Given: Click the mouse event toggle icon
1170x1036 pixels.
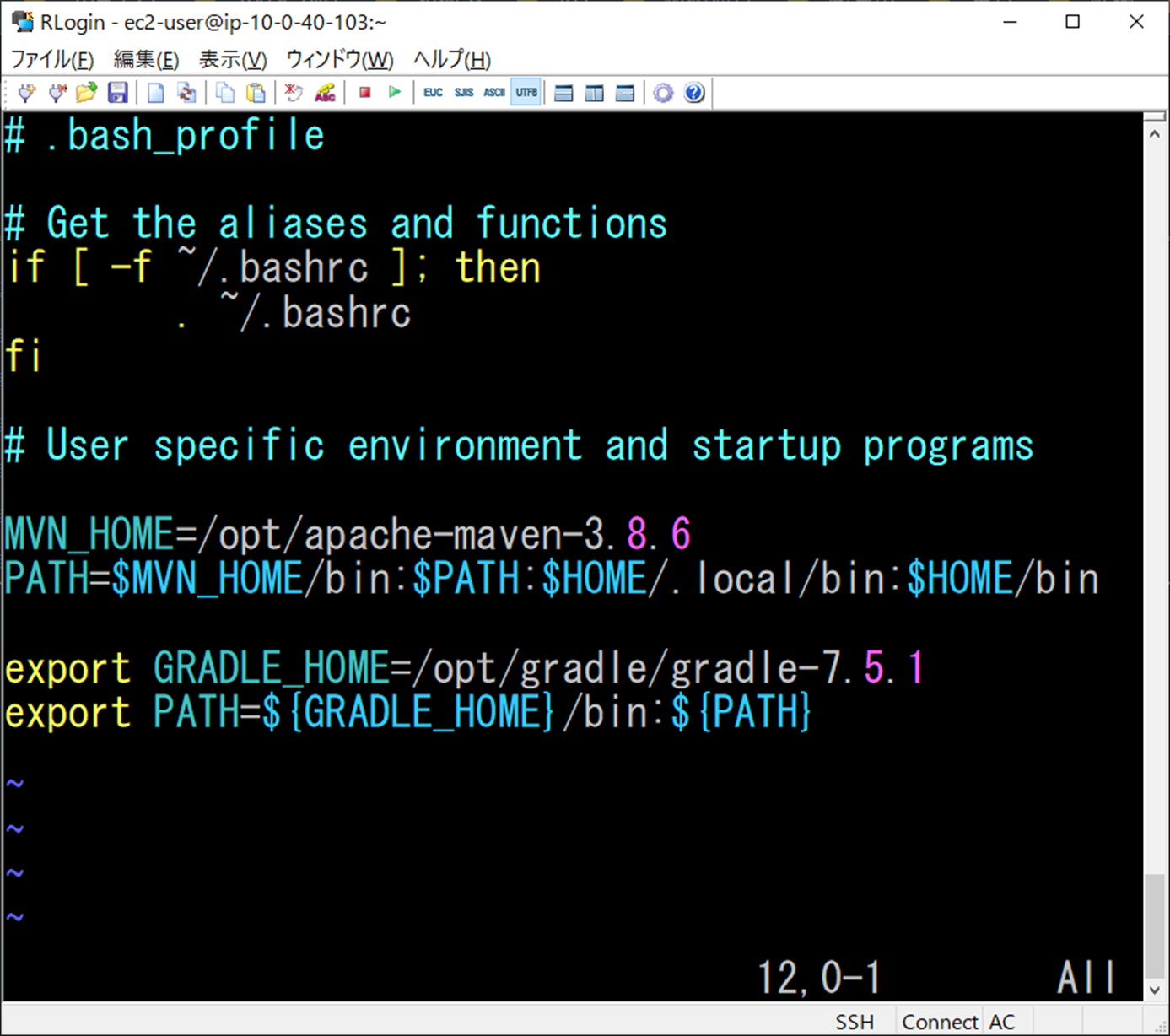Looking at the screenshot, I should point(294,93).
